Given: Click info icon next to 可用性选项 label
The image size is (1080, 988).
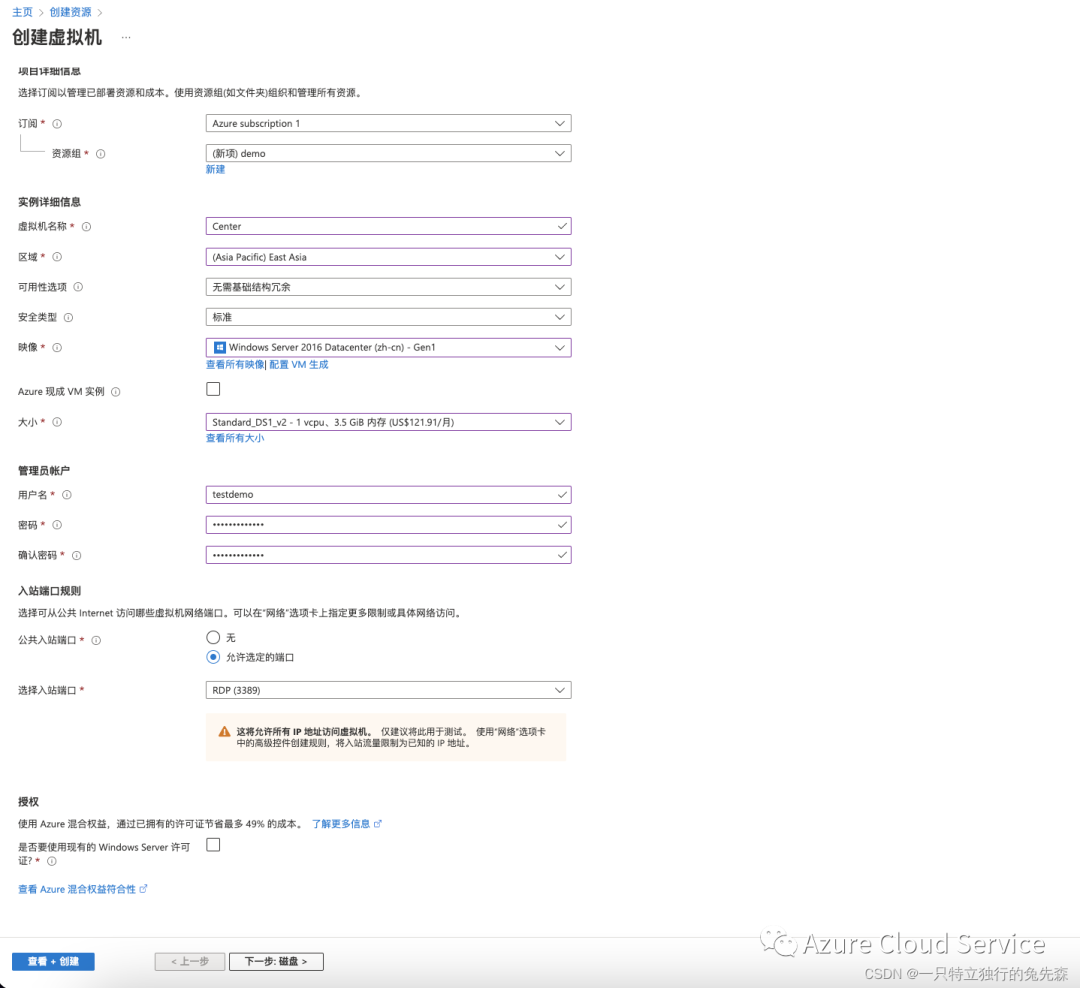Looking at the screenshot, I should click(x=78, y=287).
